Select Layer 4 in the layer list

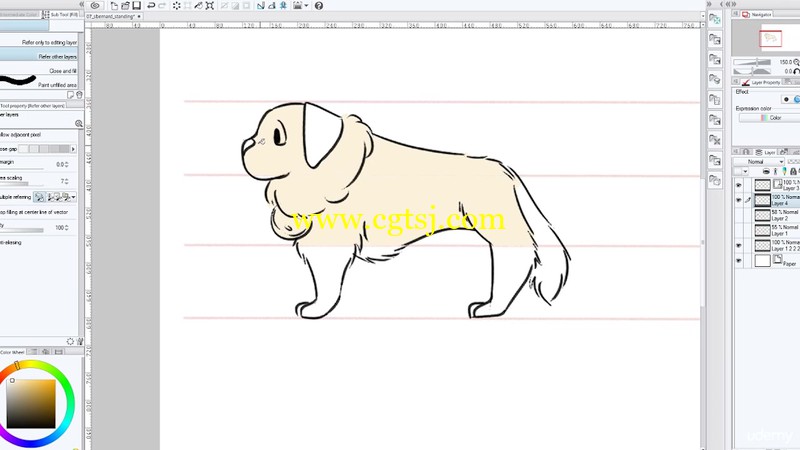click(x=777, y=200)
